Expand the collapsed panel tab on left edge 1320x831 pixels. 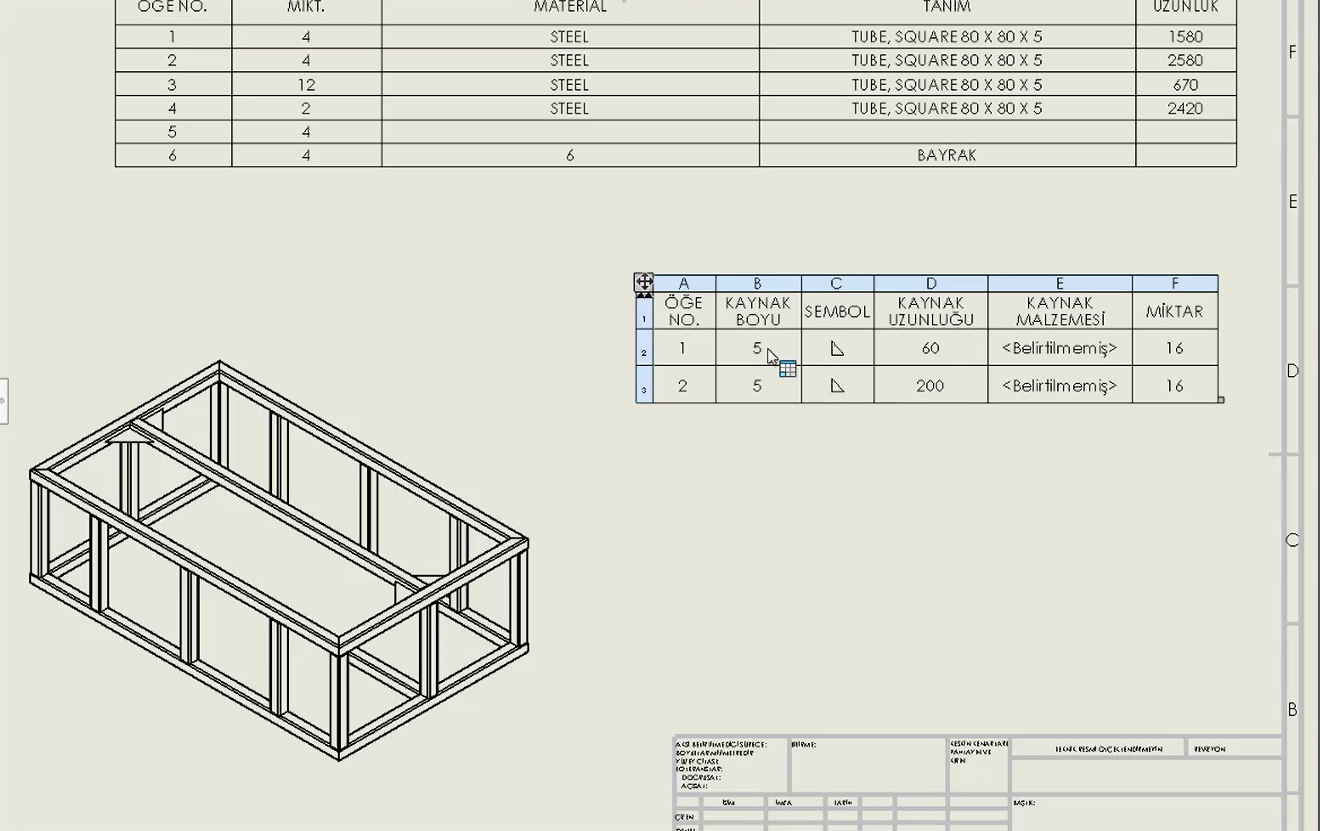point(3,400)
